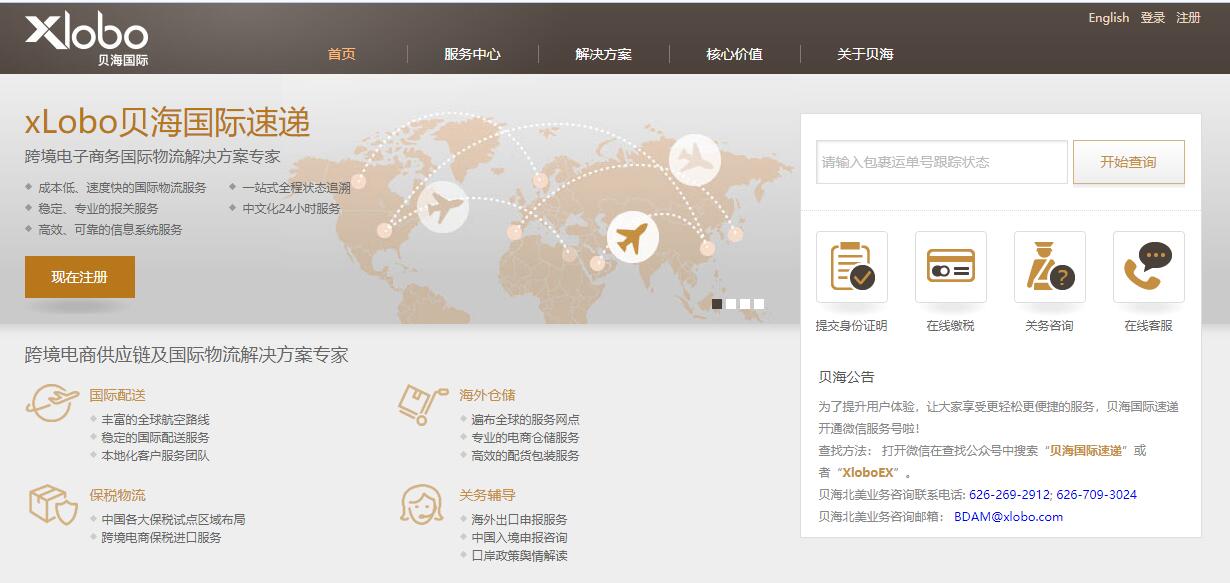Click the 中国入境申报咨询 list item
Image resolution: width=1230 pixels, height=583 pixels.
click(x=519, y=538)
